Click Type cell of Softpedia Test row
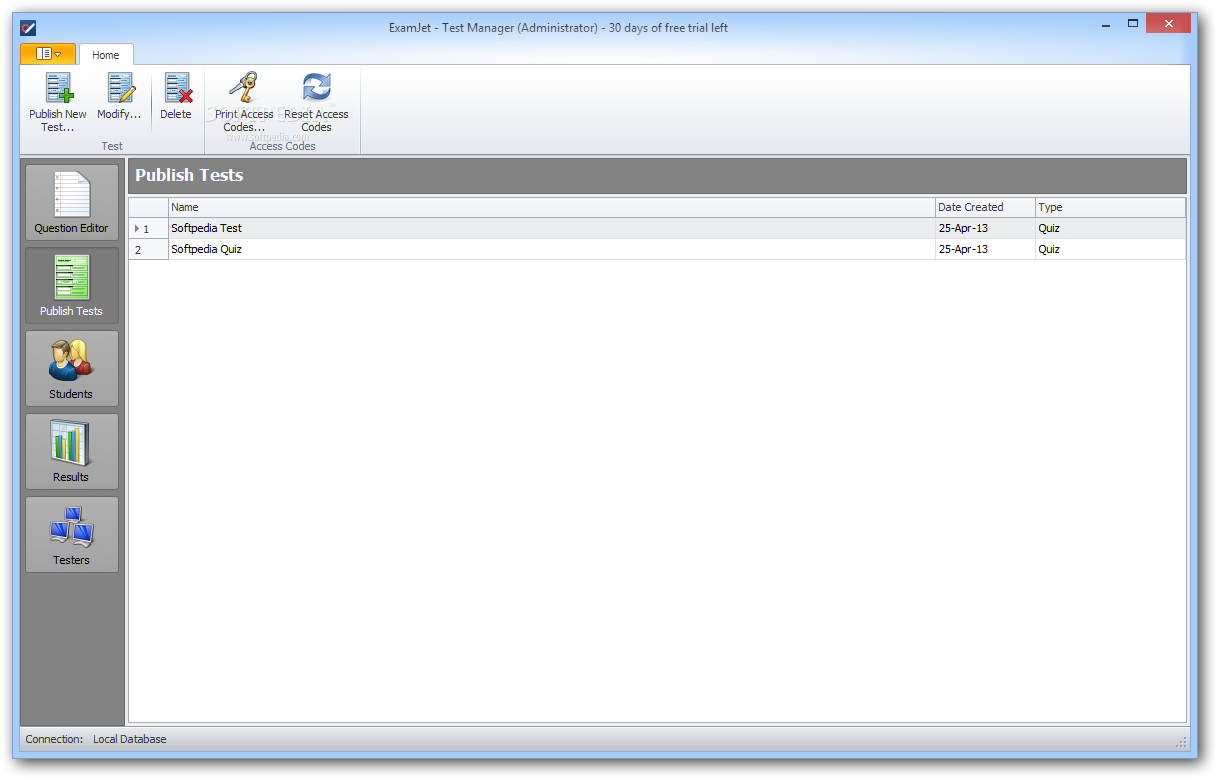 click(1110, 228)
